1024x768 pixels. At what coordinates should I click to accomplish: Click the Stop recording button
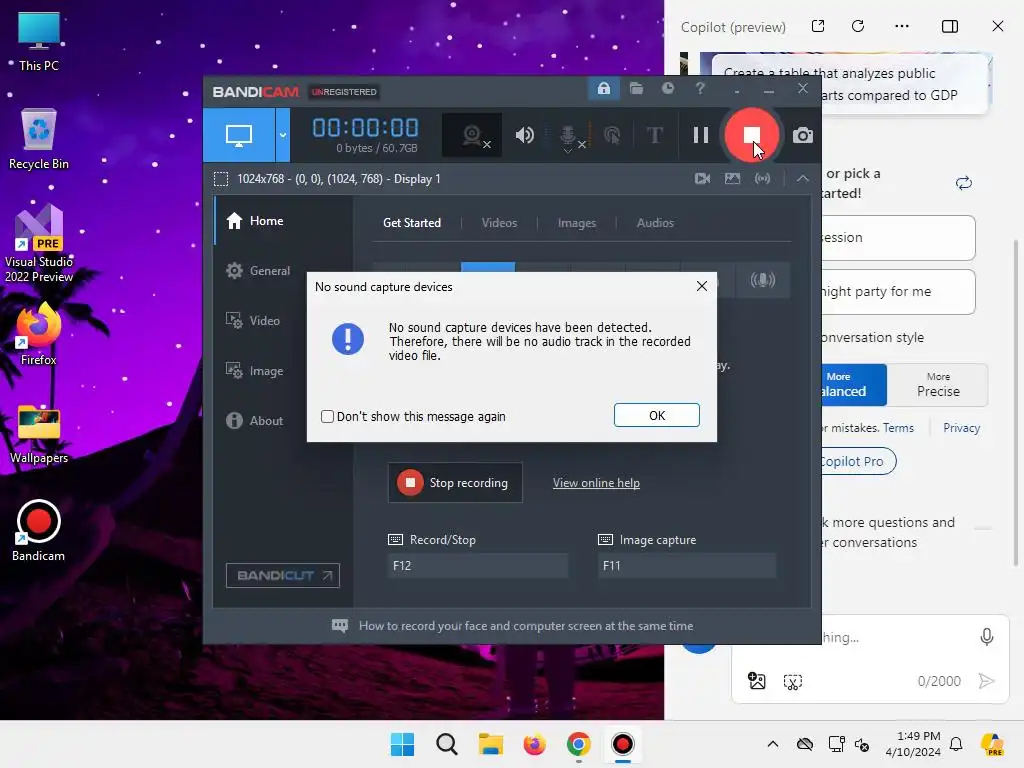point(455,483)
